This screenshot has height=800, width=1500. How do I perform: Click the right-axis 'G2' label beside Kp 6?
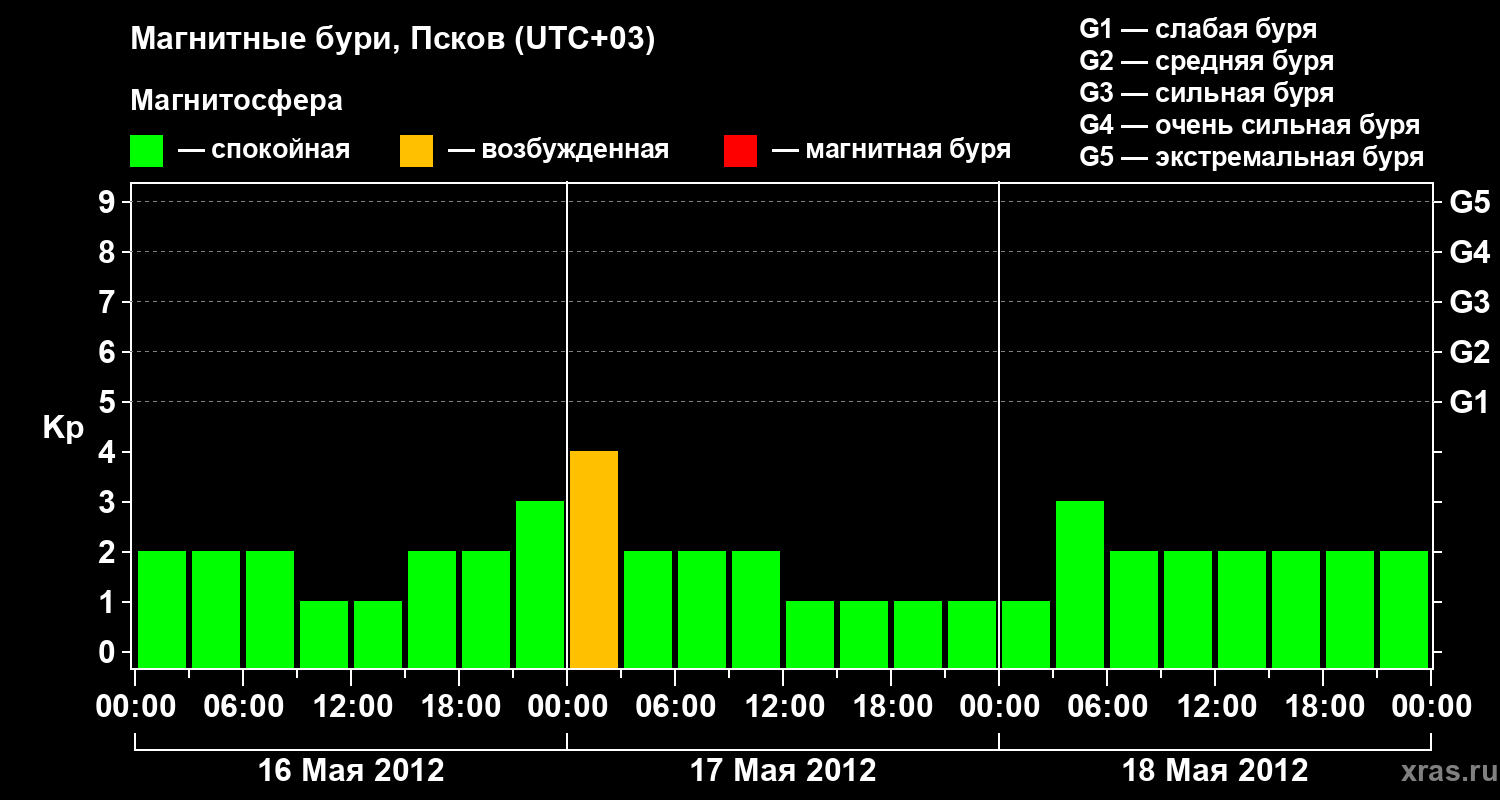(1470, 352)
